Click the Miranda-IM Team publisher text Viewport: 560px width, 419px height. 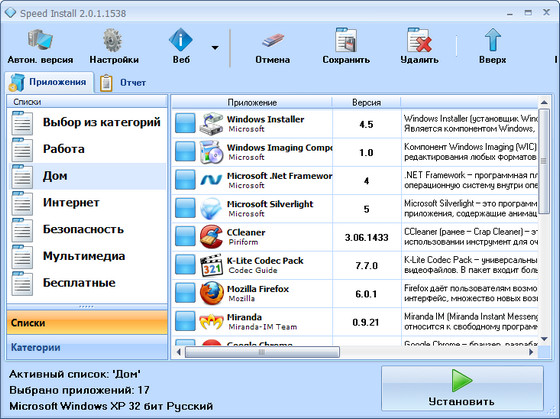point(262,327)
